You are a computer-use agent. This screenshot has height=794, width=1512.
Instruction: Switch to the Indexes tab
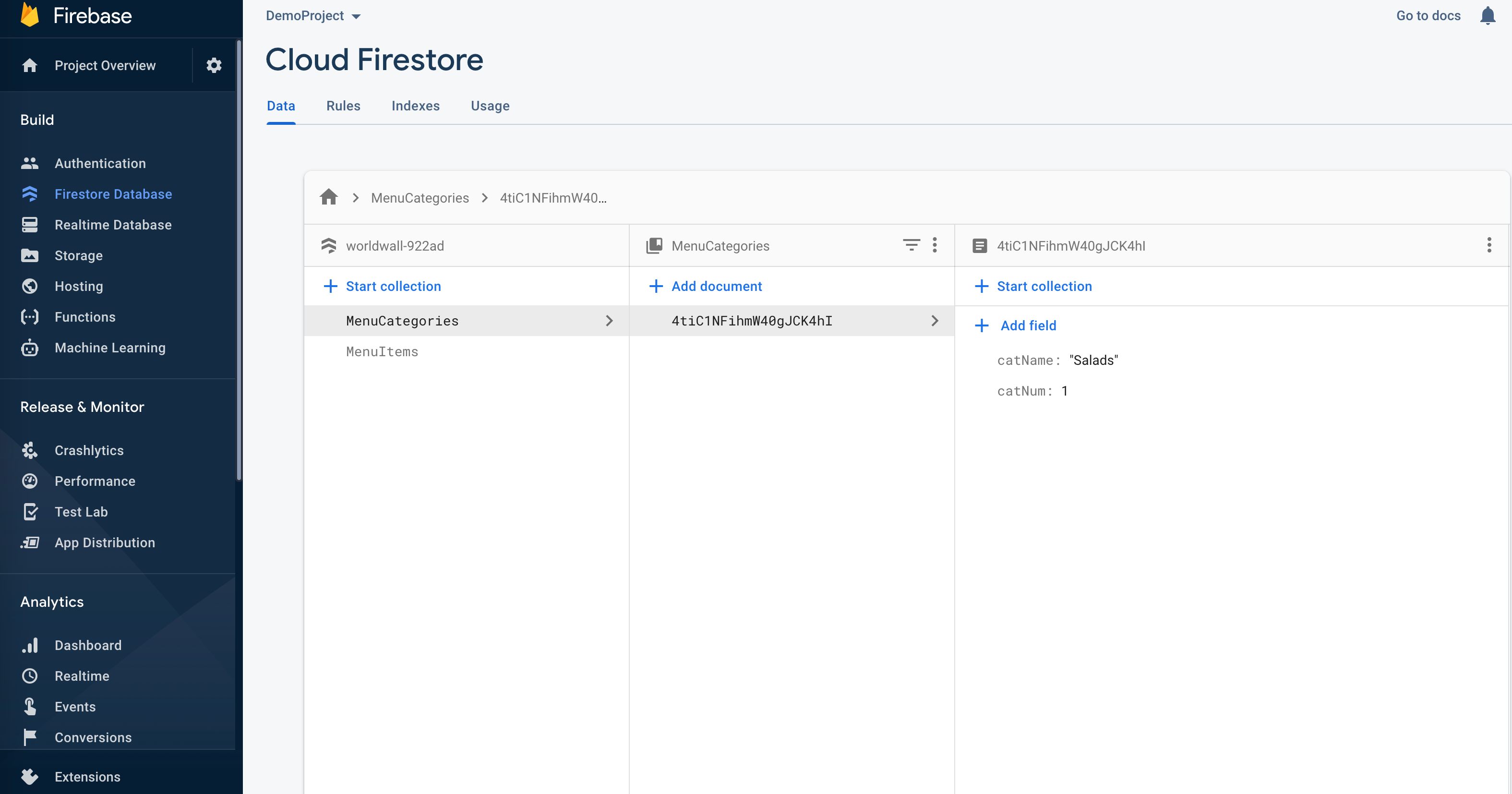(x=415, y=106)
